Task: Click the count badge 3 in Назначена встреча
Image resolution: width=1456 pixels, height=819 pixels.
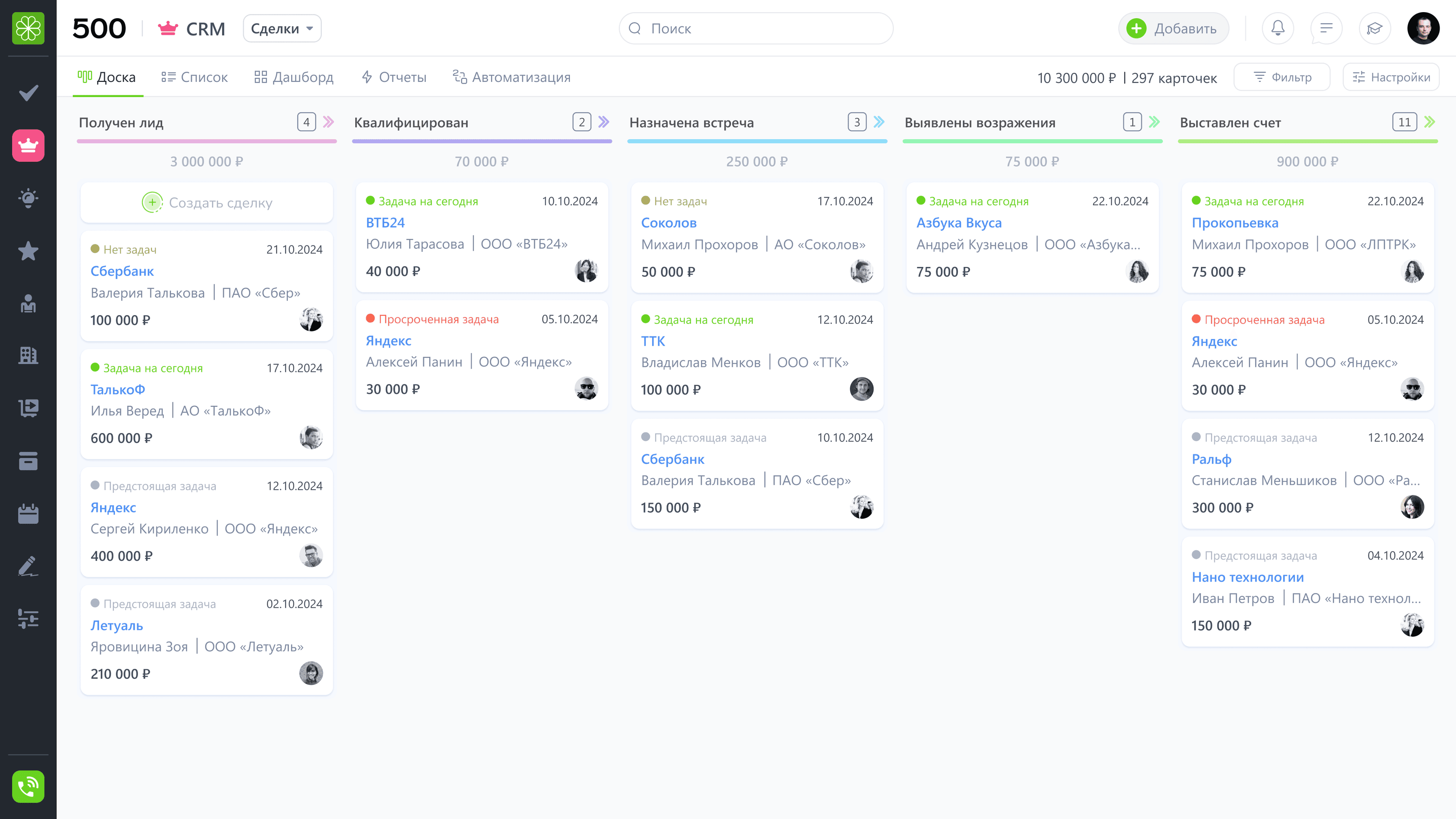Action: pyautogui.click(x=857, y=122)
